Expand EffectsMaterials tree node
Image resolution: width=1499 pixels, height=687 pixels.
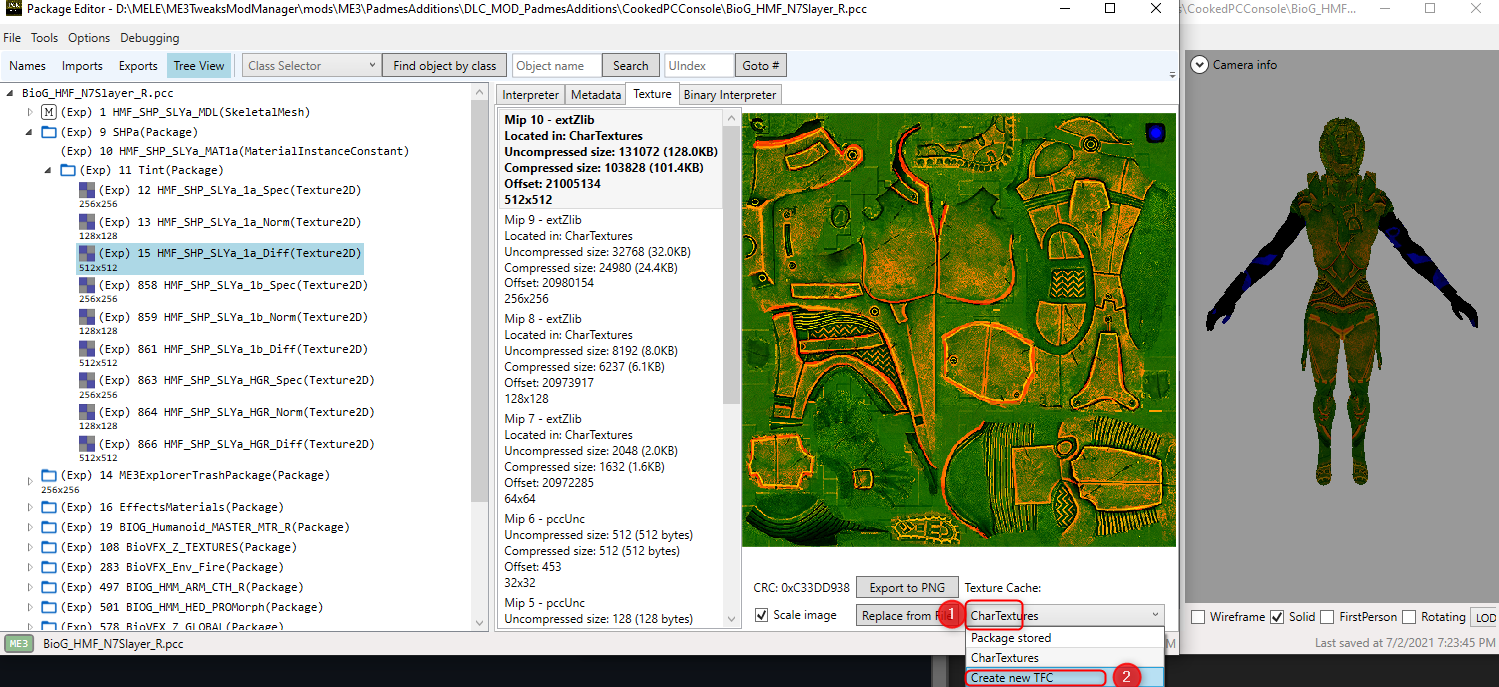(x=30, y=508)
